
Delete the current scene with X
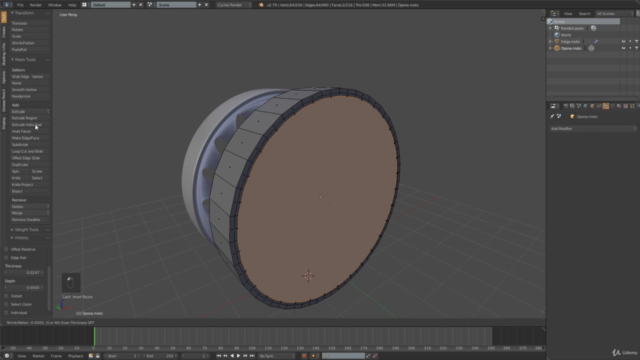[206, 5]
